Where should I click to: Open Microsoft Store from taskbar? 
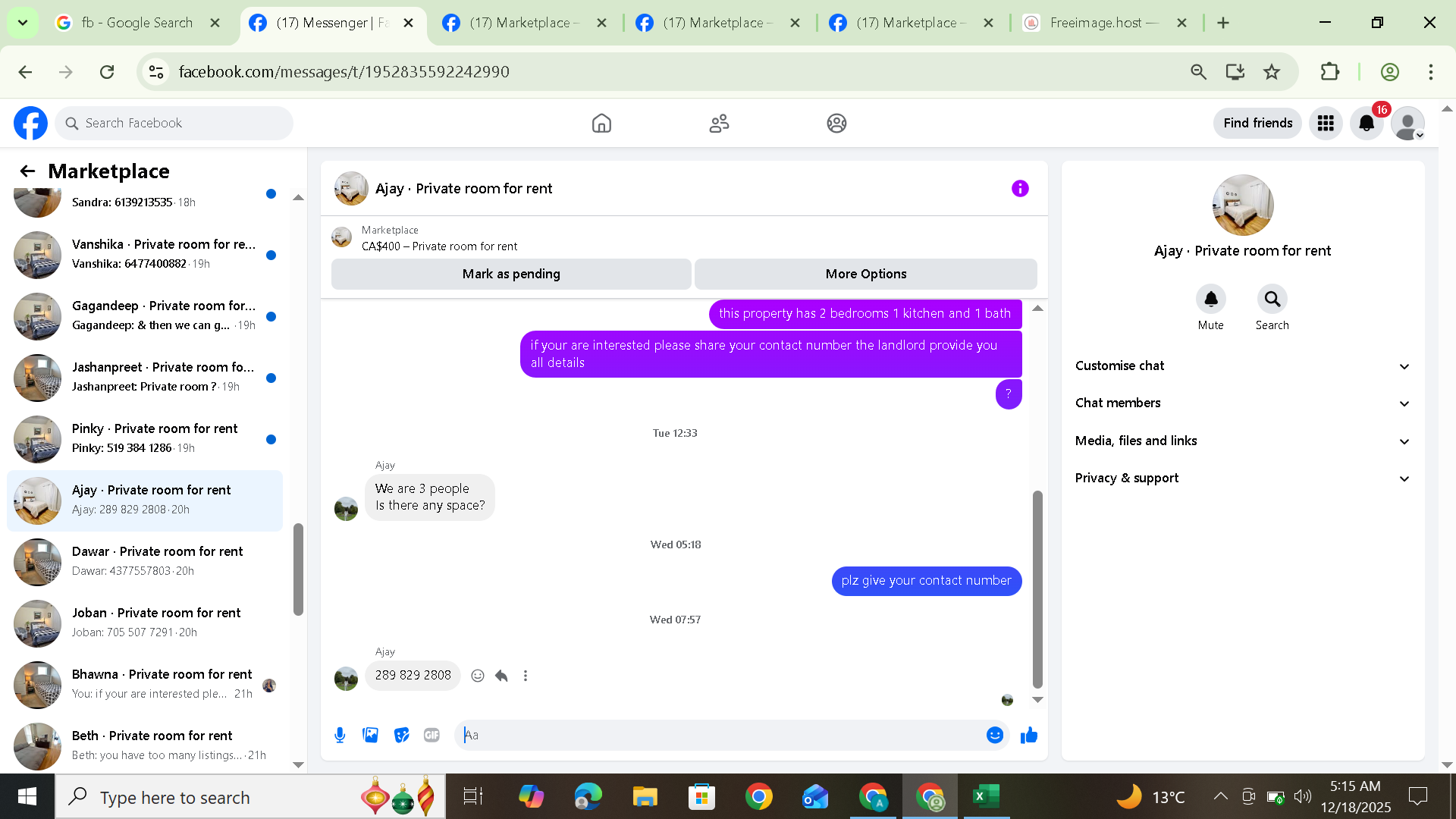tap(701, 797)
